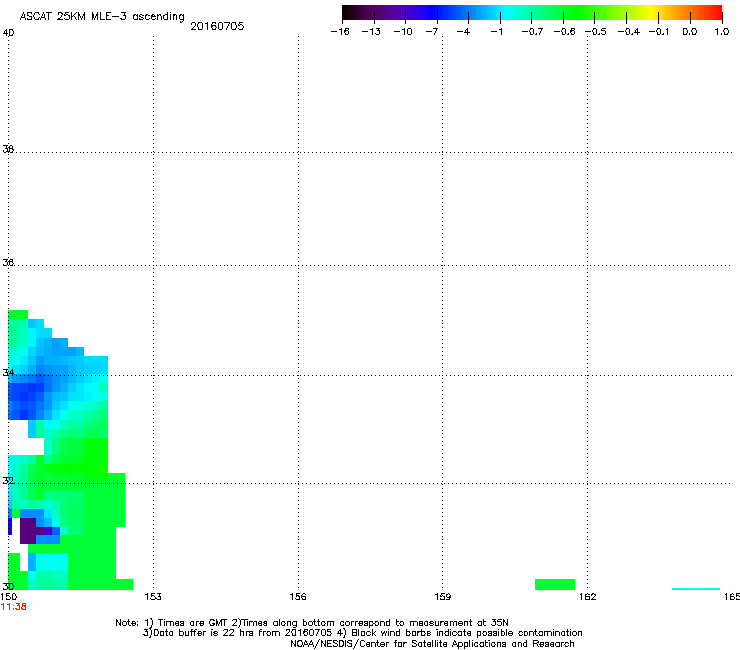The image size is (740, 650).
Task: Click the latitude label 36
Action: 8,262
